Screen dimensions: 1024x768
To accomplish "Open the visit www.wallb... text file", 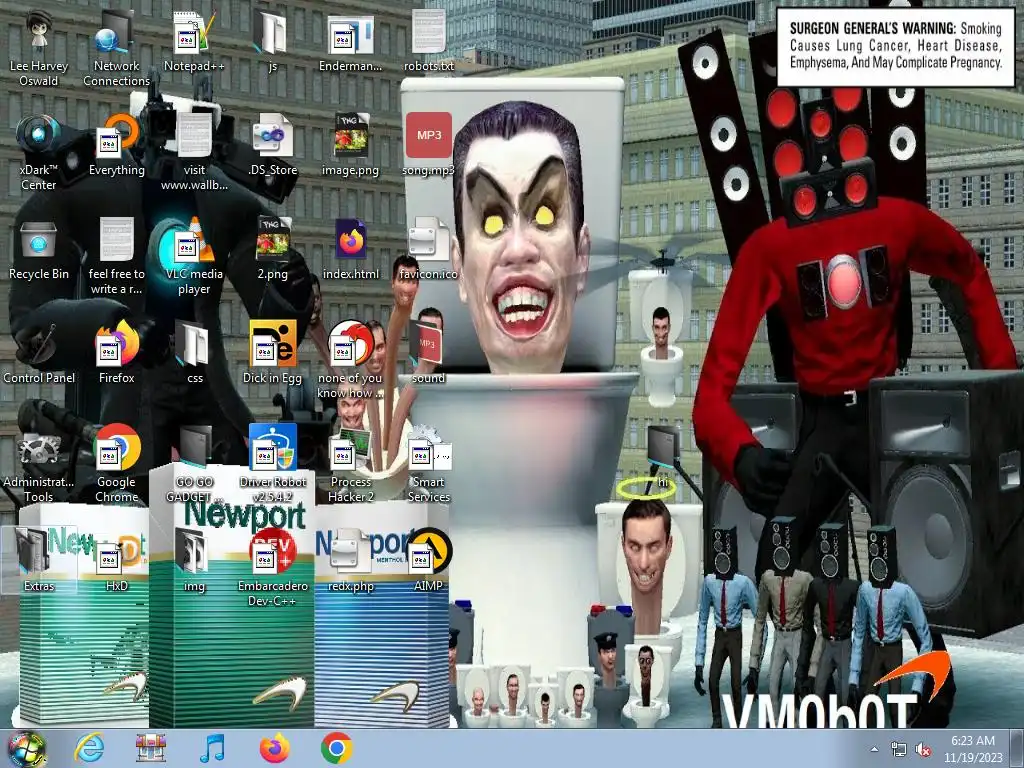I will (194, 153).
